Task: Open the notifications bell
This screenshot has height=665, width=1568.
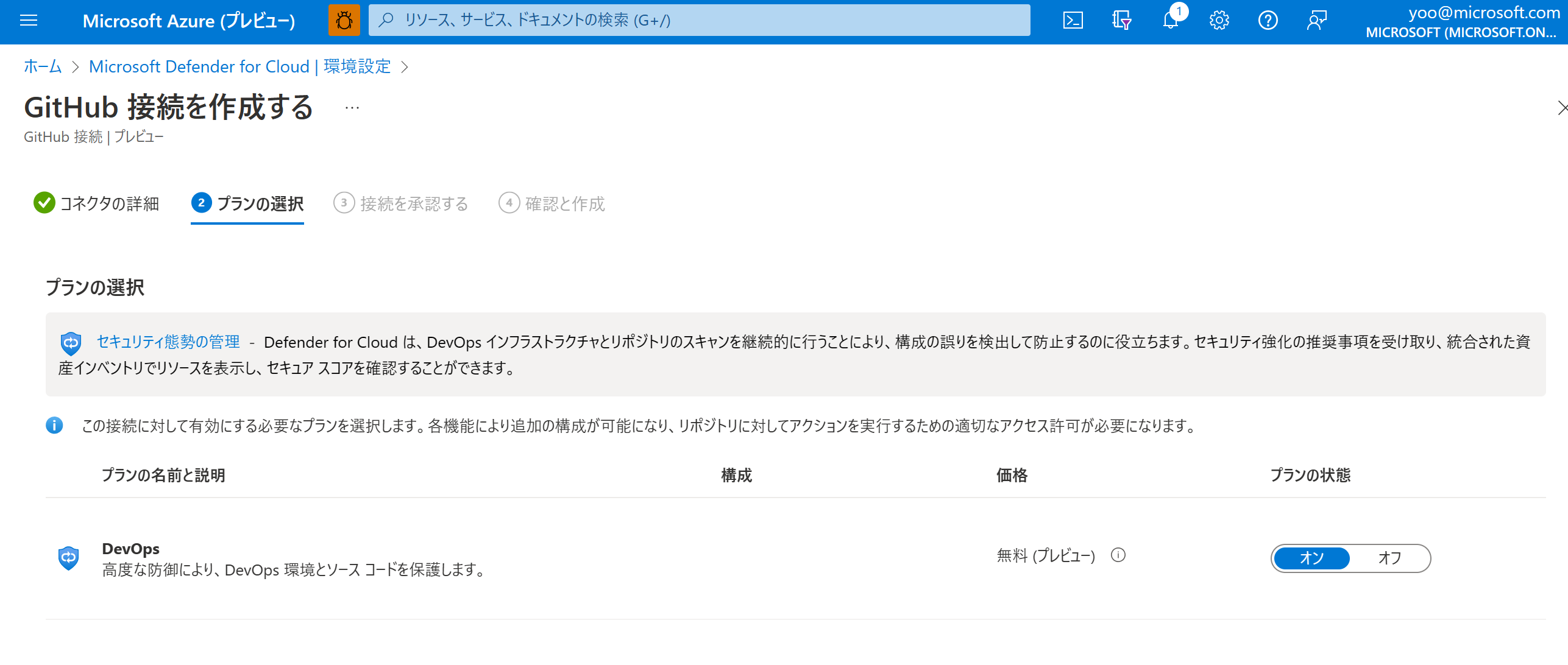Action: click(1170, 20)
